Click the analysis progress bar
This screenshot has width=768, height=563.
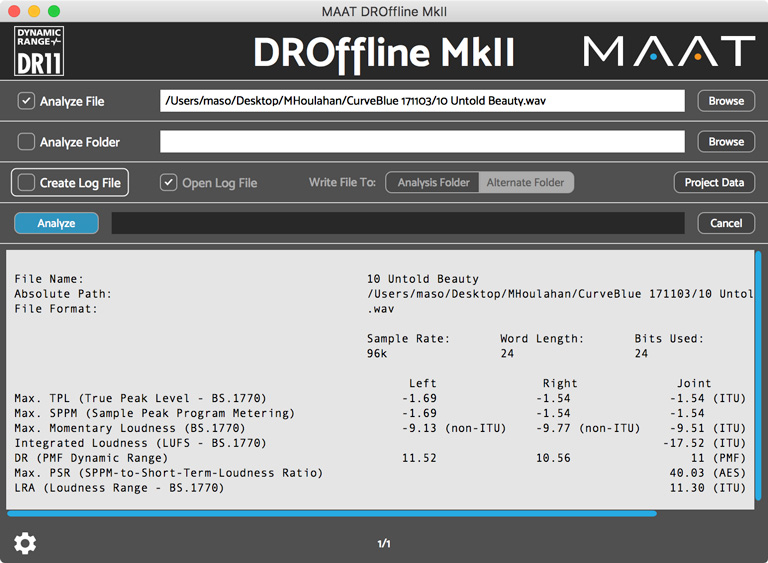click(x=398, y=223)
